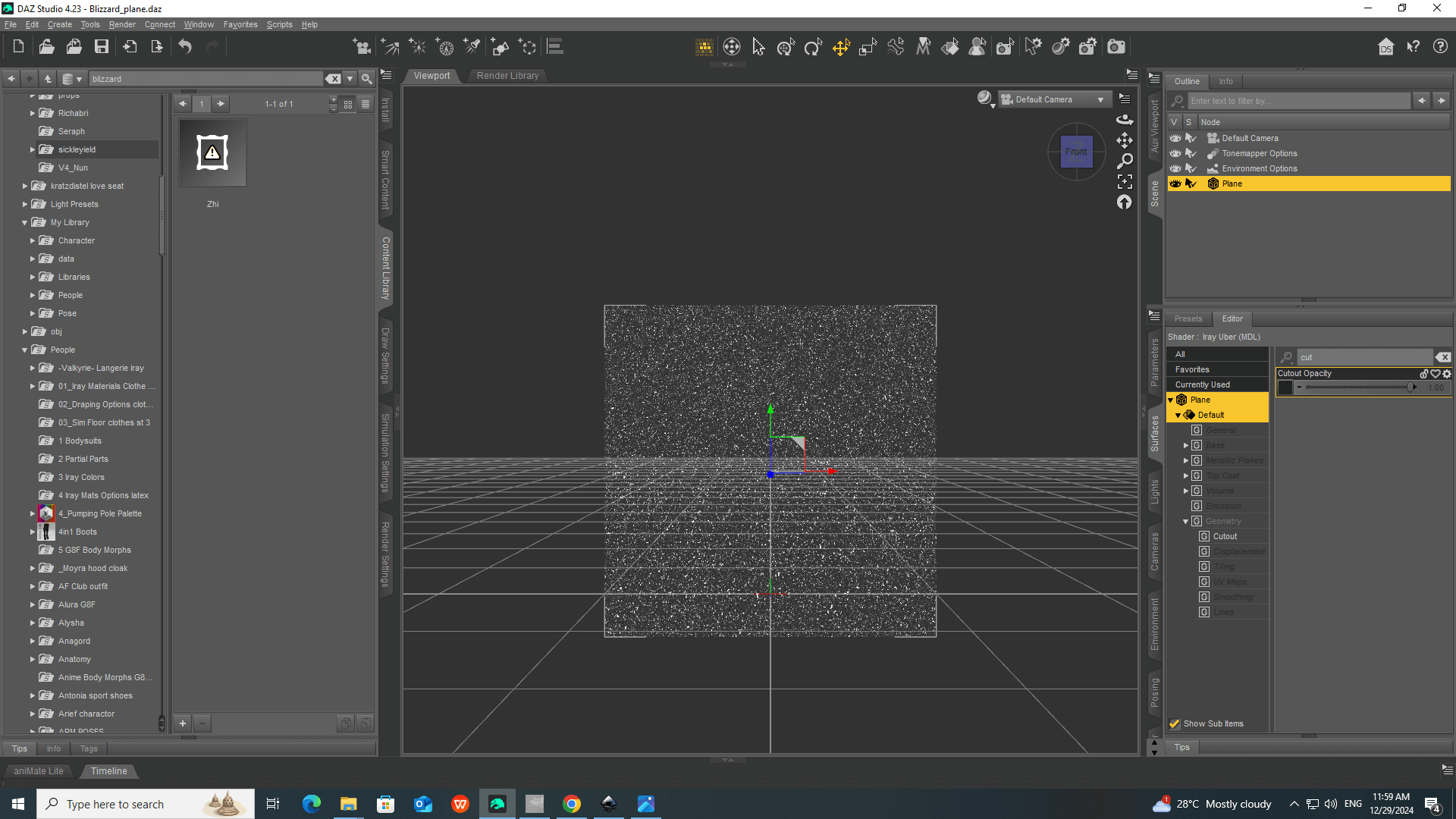This screenshot has height=819, width=1456.
Task: Create a new camera with the toolbar icon
Action: tap(362, 47)
